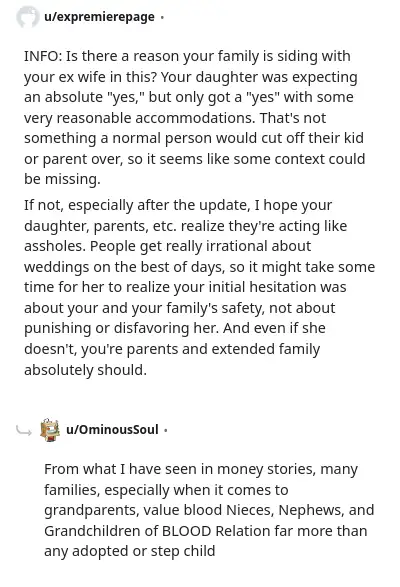Viewport: 400px width, 587px height.
Task: Click the paragraph beginning 'If not, especially'
Action: click(199, 287)
